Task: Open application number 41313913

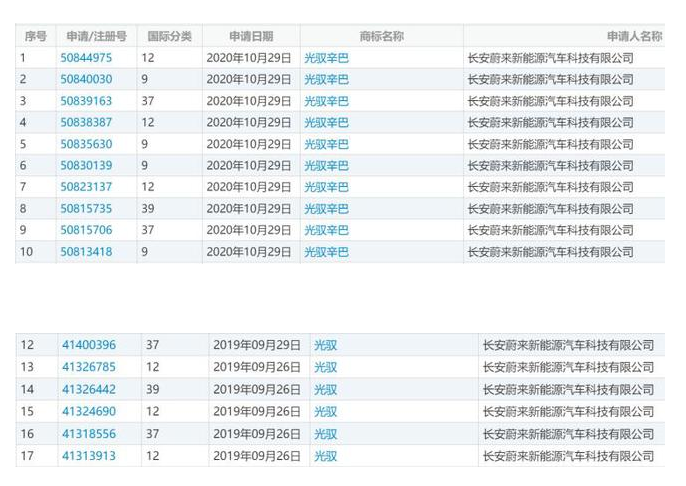Action: 89,456
